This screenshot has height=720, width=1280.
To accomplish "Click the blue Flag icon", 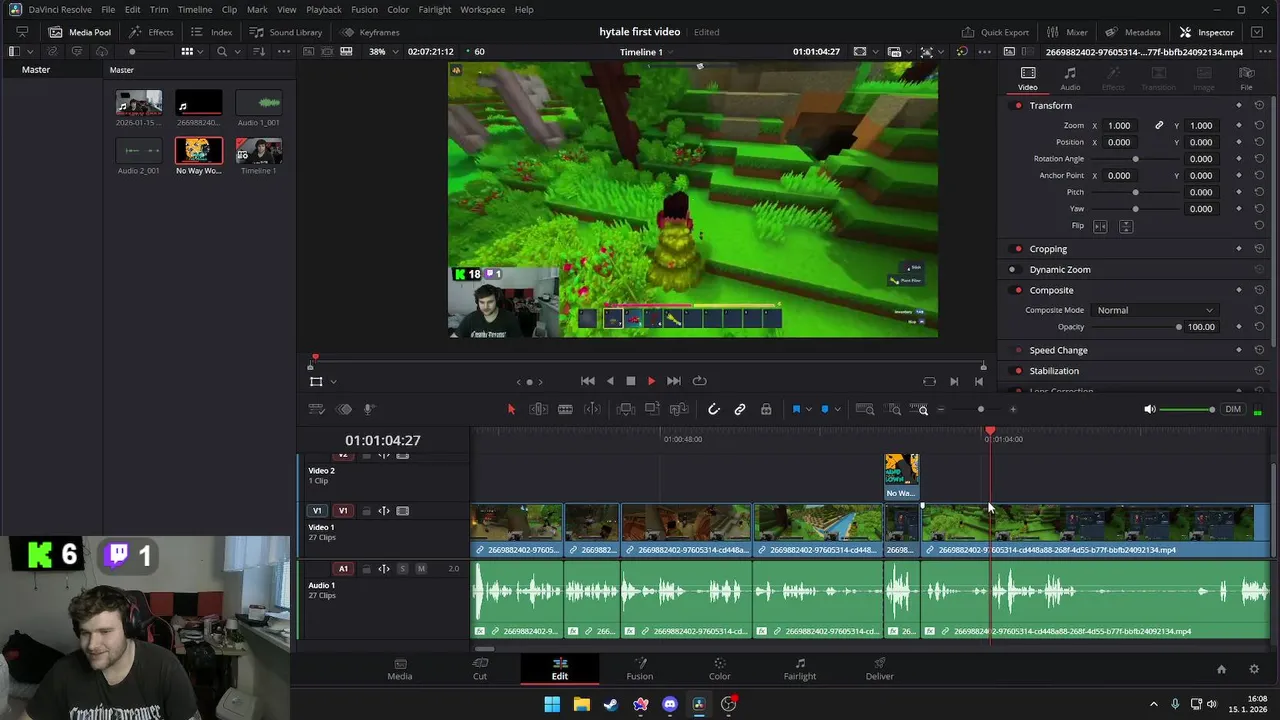I will [x=796, y=409].
